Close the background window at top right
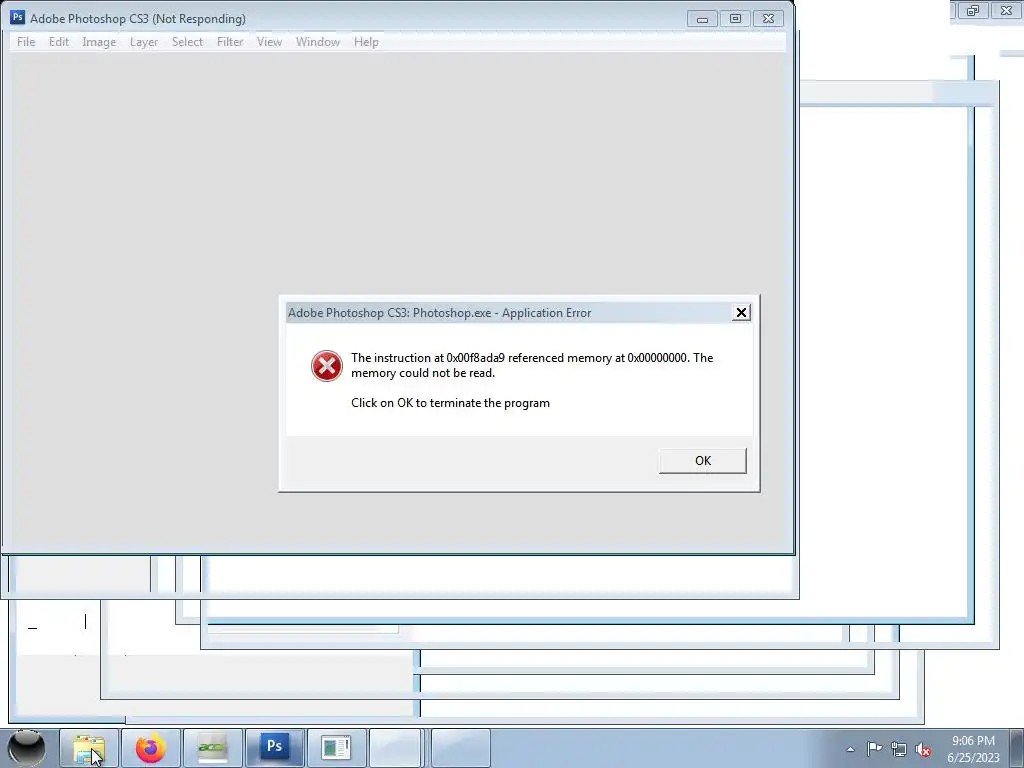Viewport: 1024px width, 768px height. pos(1006,10)
